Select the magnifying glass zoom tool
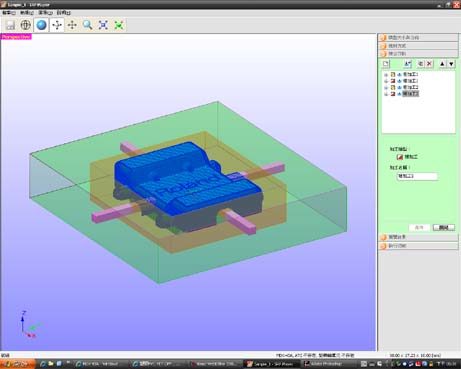The width and height of the screenshot is (461, 369). pyautogui.click(x=88, y=25)
